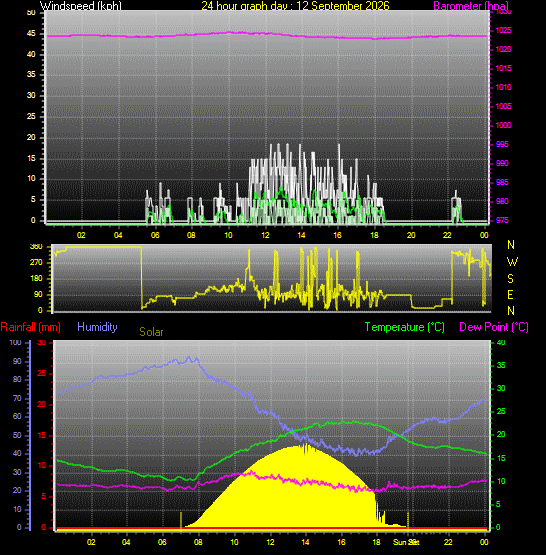Click the red "25" rainfall scale value
The height and width of the screenshot is (555, 546).
(x=42, y=373)
